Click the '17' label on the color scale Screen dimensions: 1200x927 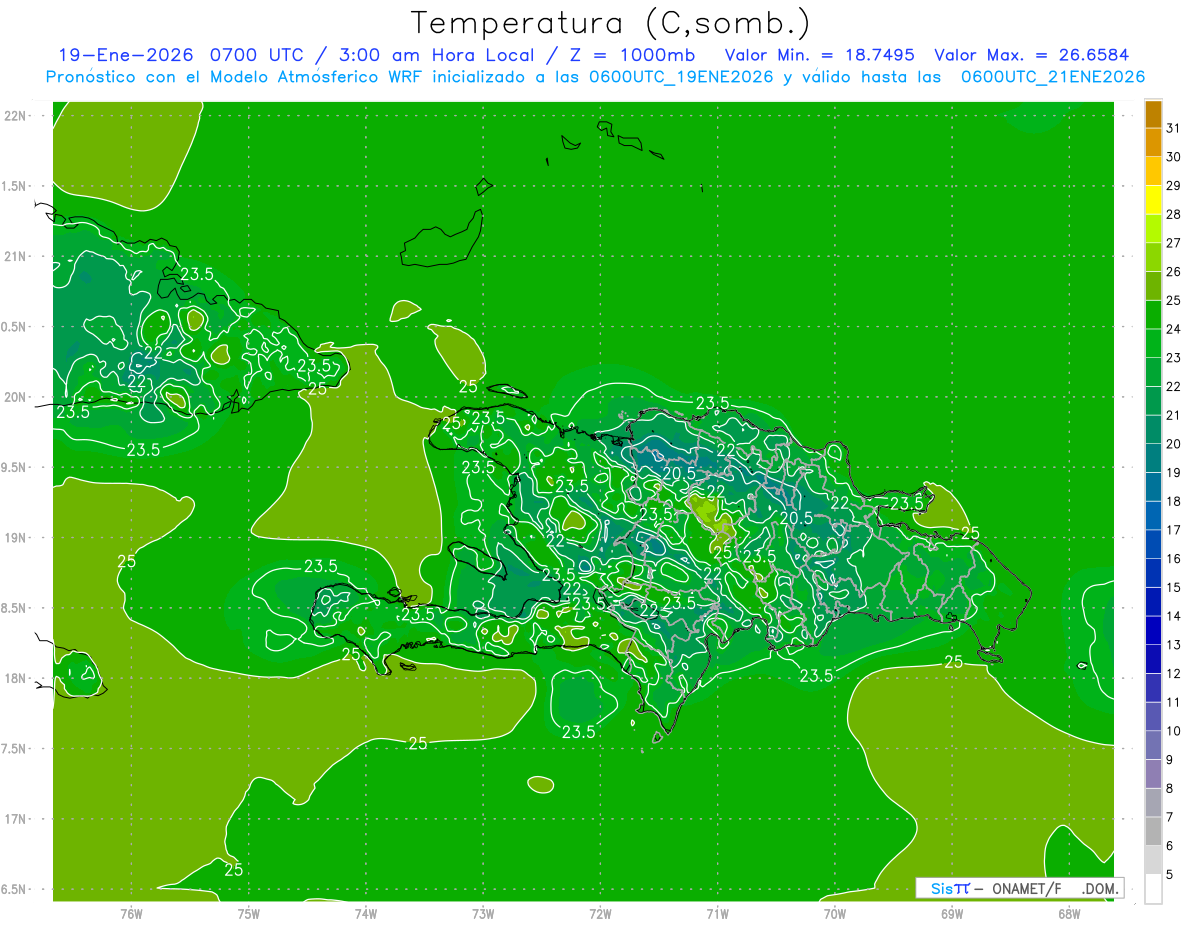click(x=1173, y=530)
